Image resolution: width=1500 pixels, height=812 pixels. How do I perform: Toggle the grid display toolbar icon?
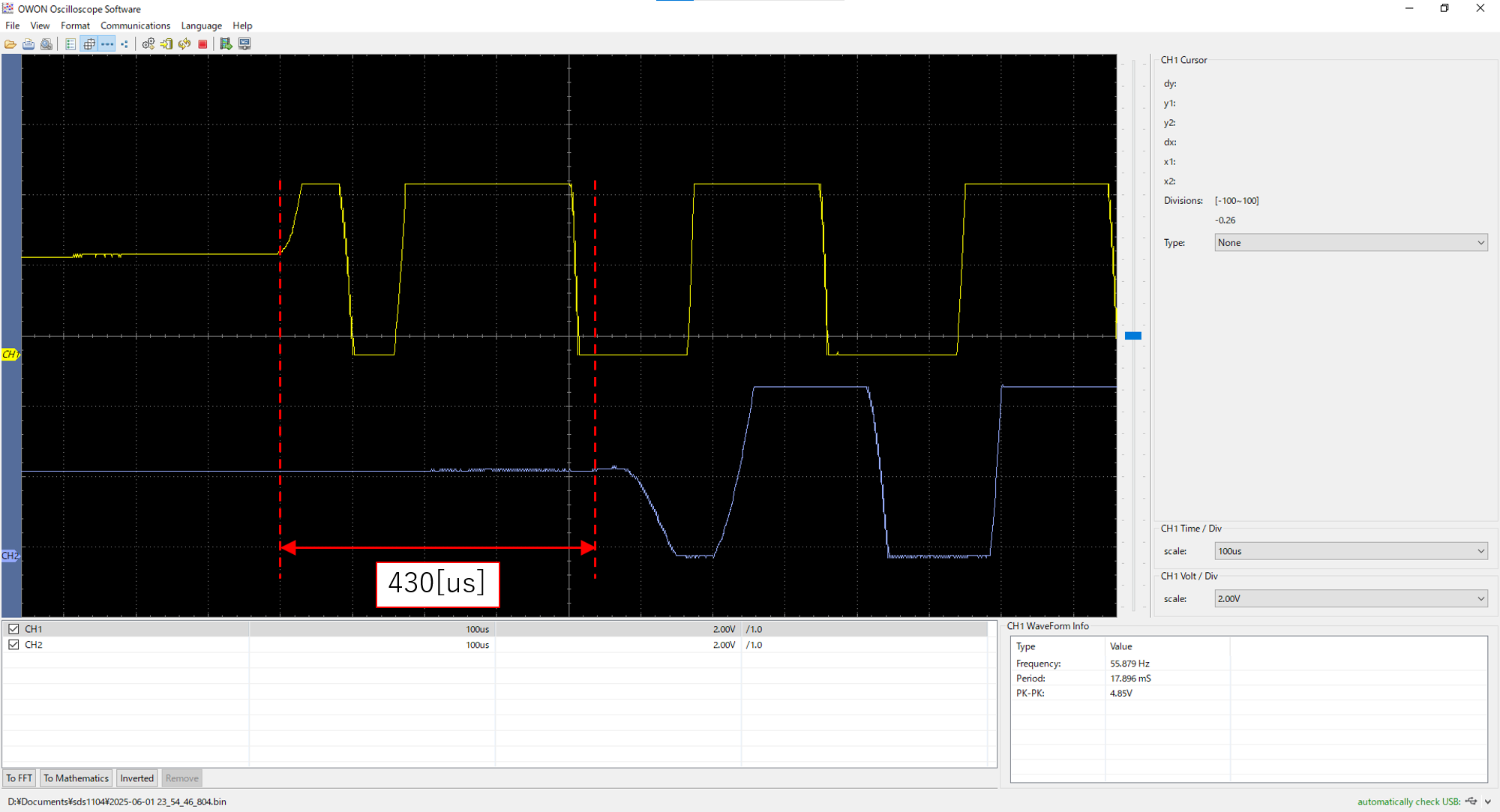point(89,44)
